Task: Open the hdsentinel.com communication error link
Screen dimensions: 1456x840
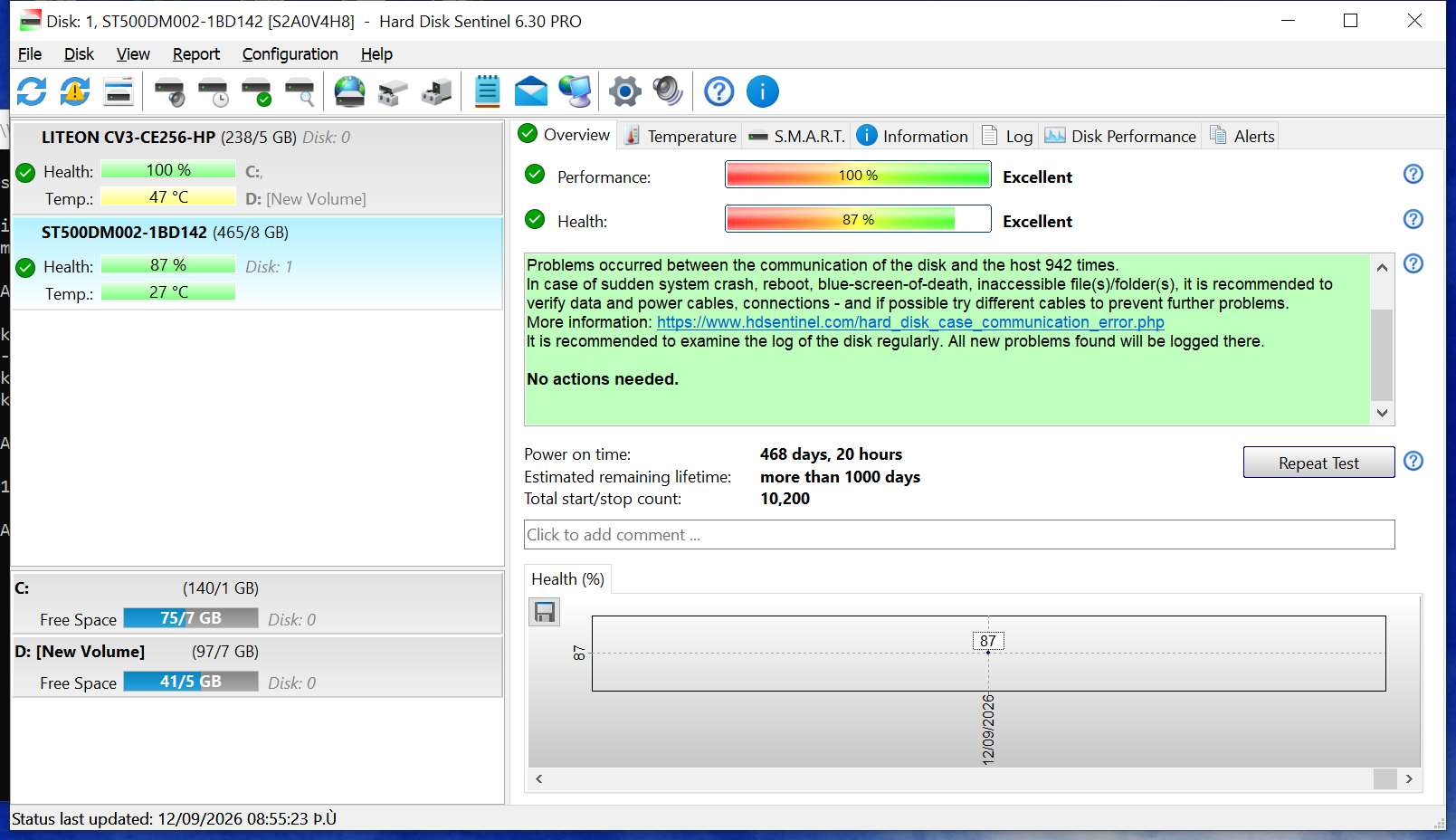Action: tap(910, 322)
